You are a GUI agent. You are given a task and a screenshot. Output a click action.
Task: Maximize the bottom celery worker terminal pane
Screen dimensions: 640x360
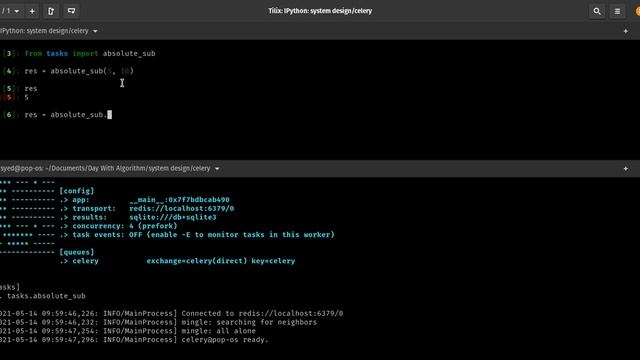[625, 169]
